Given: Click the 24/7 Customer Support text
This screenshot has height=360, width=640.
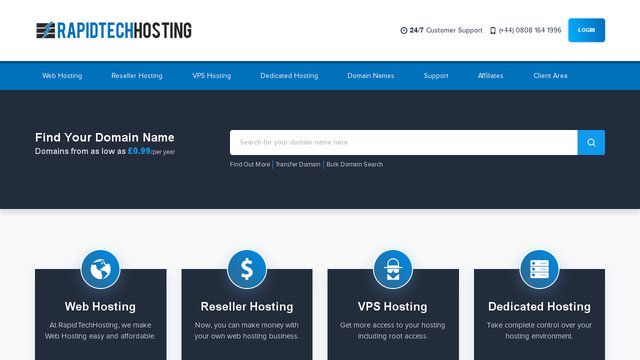Looking at the screenshot, I should click(446, 31).
